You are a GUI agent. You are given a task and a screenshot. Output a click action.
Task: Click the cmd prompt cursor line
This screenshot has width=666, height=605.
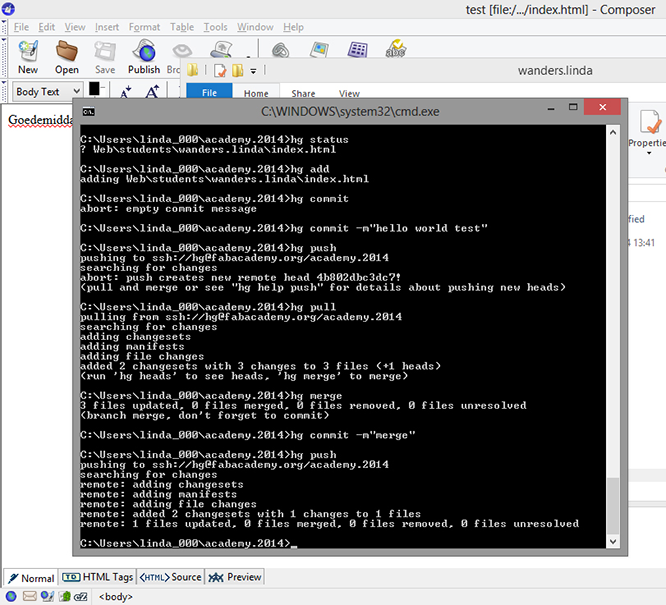189,543
